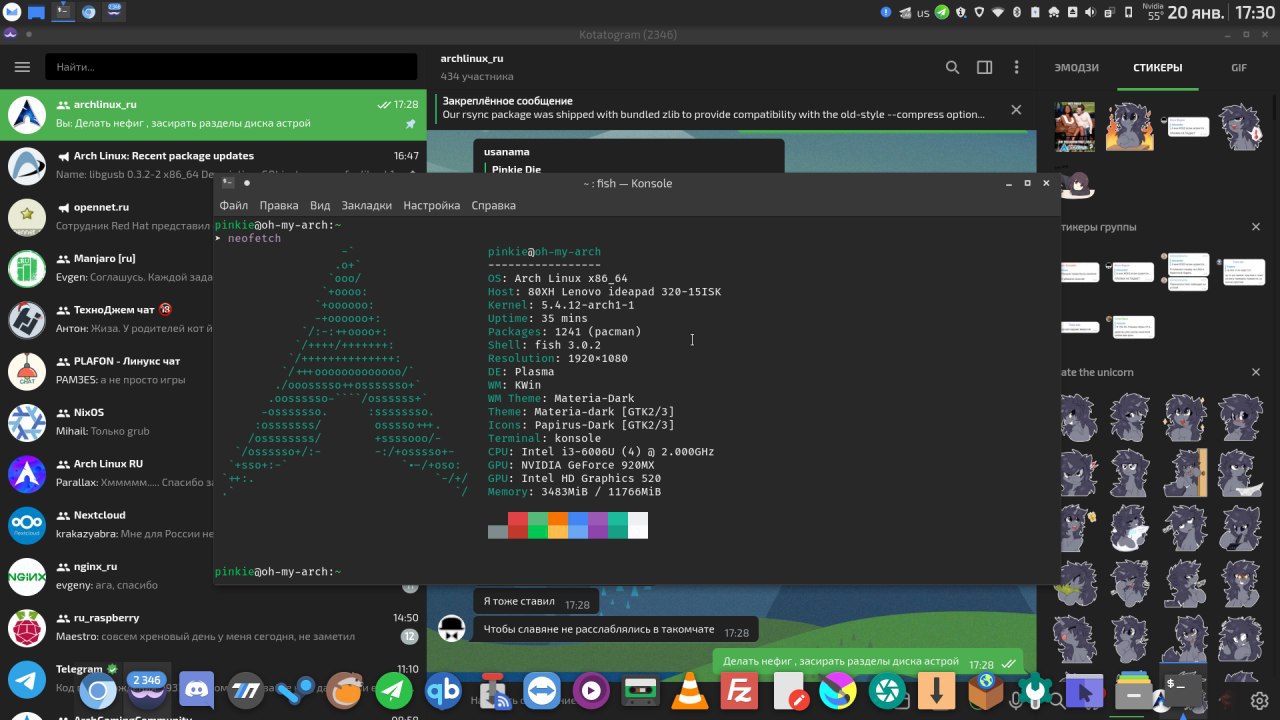
Task: Open Настройка menu in Konsole
Action: tap(431, 205)
